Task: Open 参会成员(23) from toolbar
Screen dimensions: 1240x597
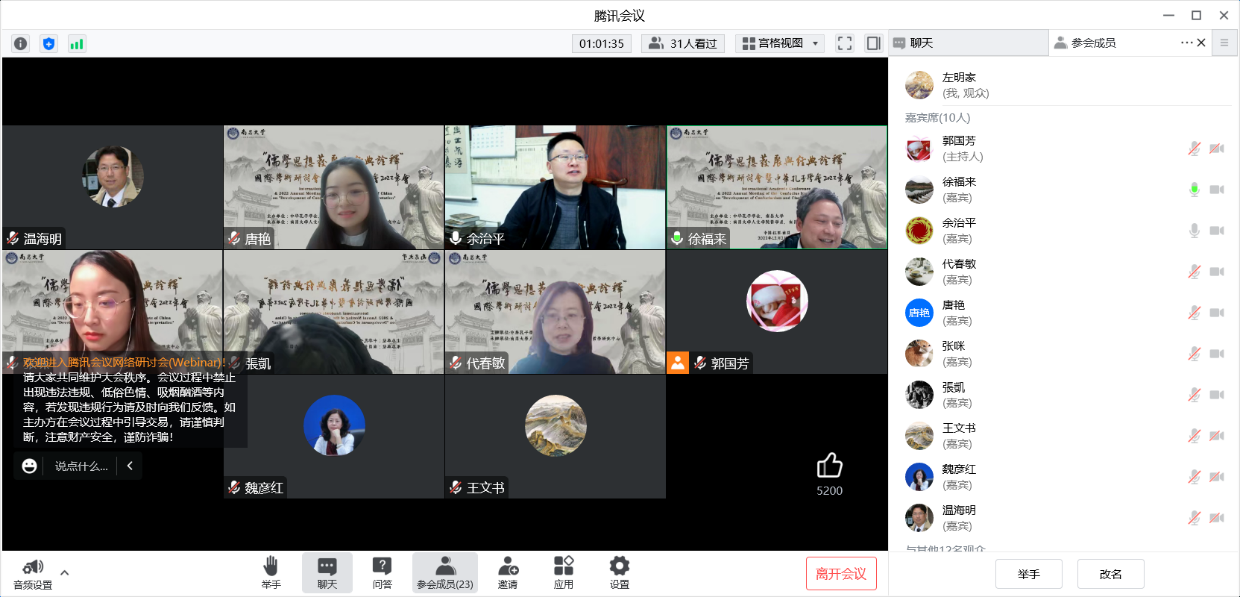Action: tap(445, 573)
